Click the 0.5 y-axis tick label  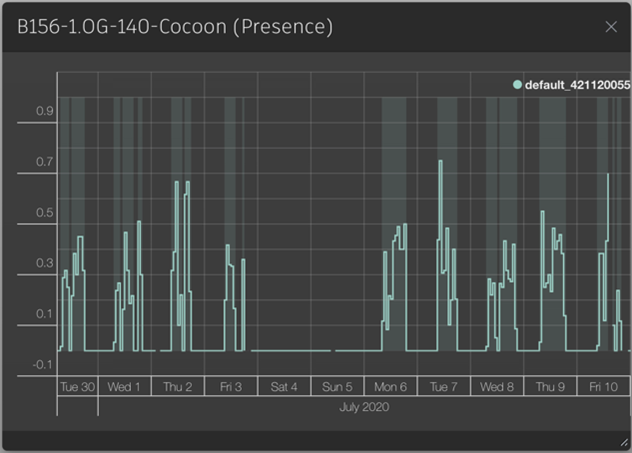[45, 213]
